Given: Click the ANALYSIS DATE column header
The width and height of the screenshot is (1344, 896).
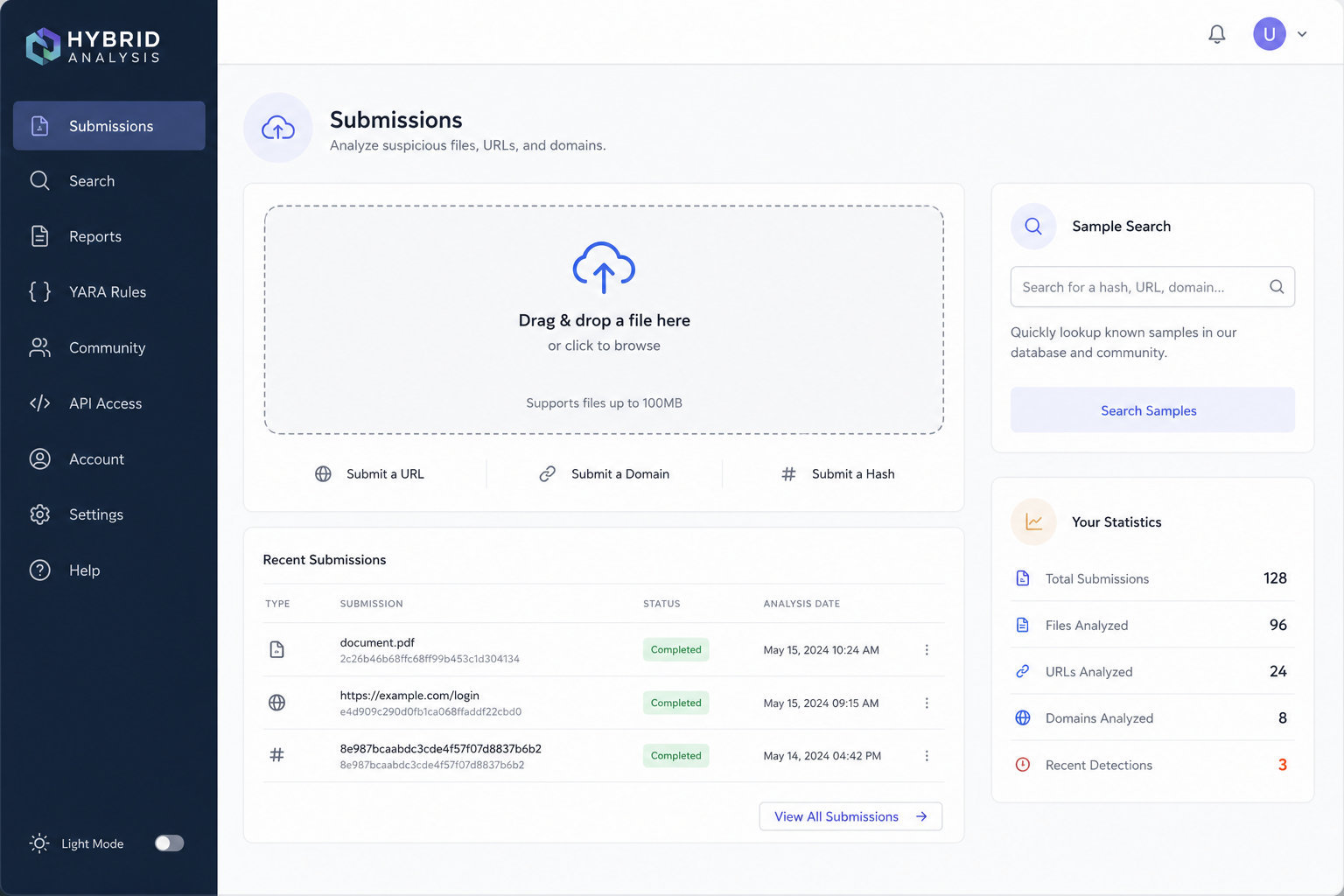Looking at the screenshot, I should [801, 604].
